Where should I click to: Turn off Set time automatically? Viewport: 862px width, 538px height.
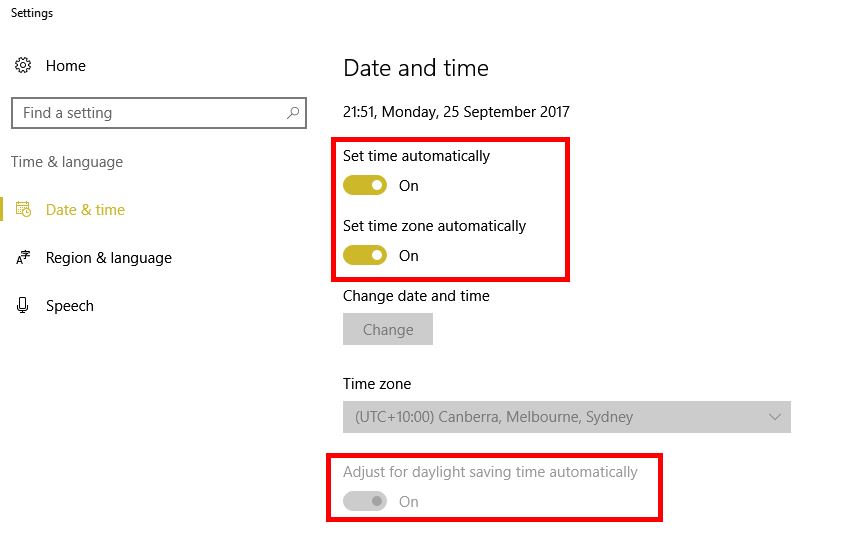365,186
